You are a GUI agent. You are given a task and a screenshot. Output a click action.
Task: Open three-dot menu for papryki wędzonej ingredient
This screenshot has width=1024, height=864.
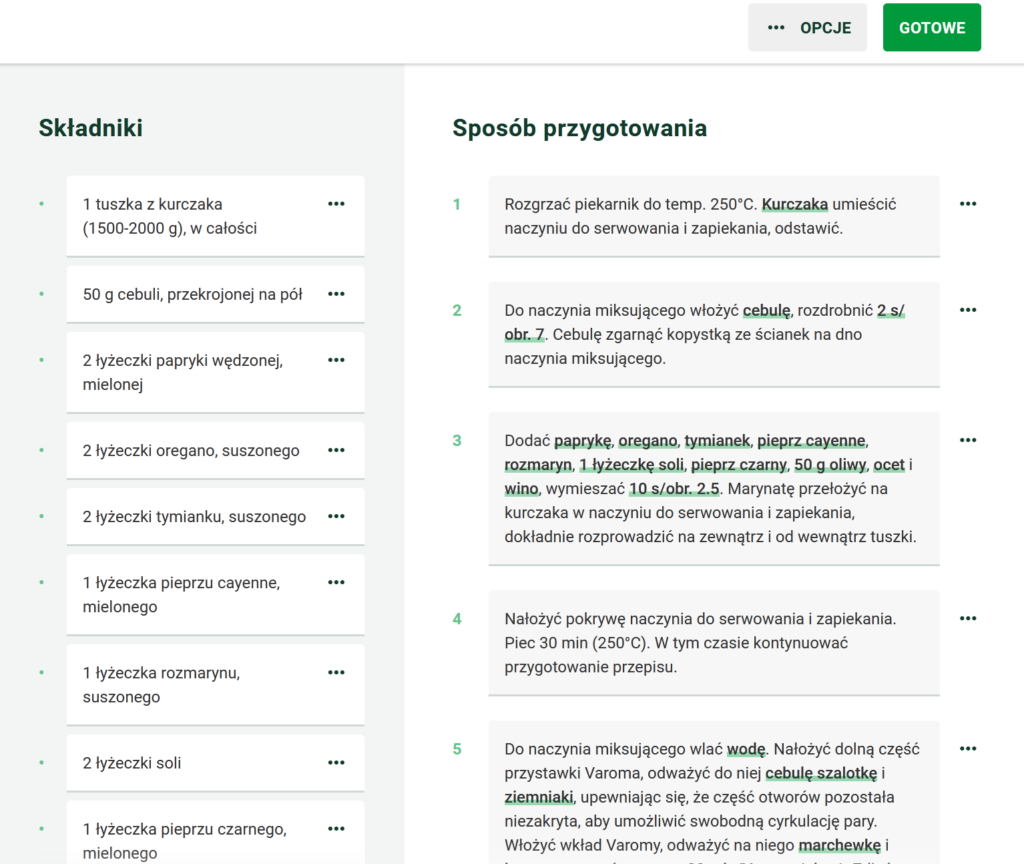pyautogui.click(x=336, y=360)
